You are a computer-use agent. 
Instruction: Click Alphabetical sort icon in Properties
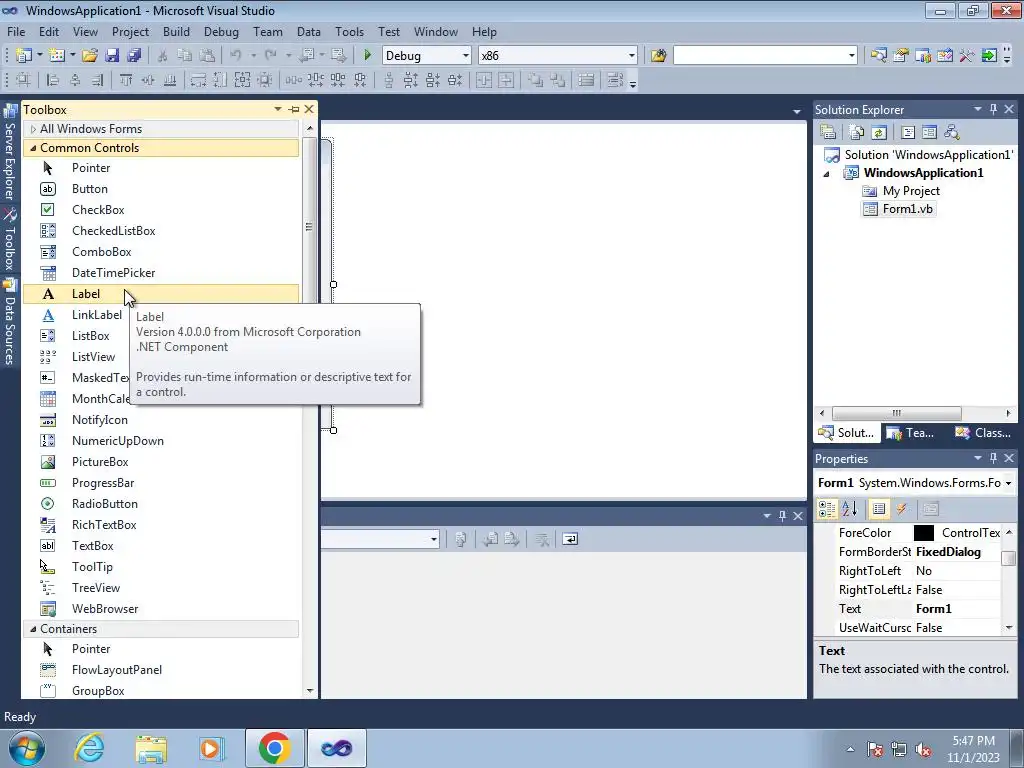point(849,509)
